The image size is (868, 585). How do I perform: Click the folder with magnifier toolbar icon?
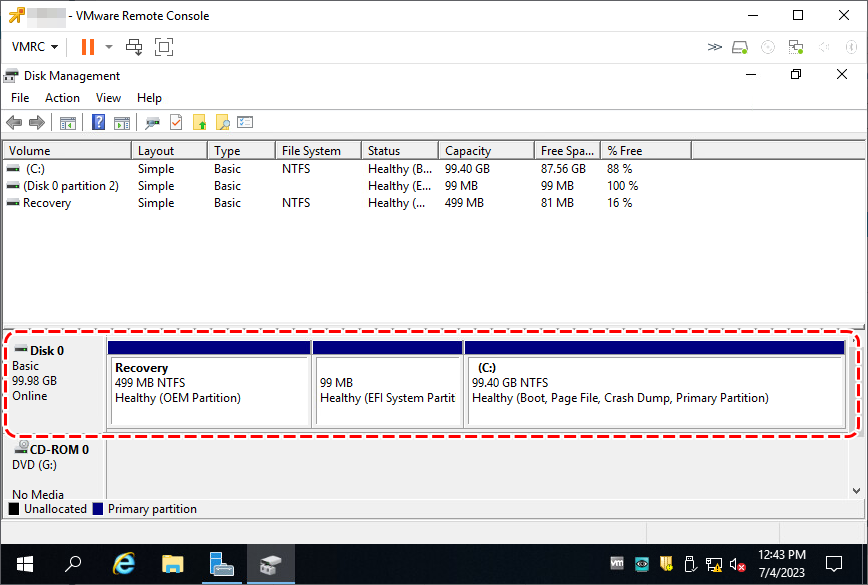[x=223, y=122]
